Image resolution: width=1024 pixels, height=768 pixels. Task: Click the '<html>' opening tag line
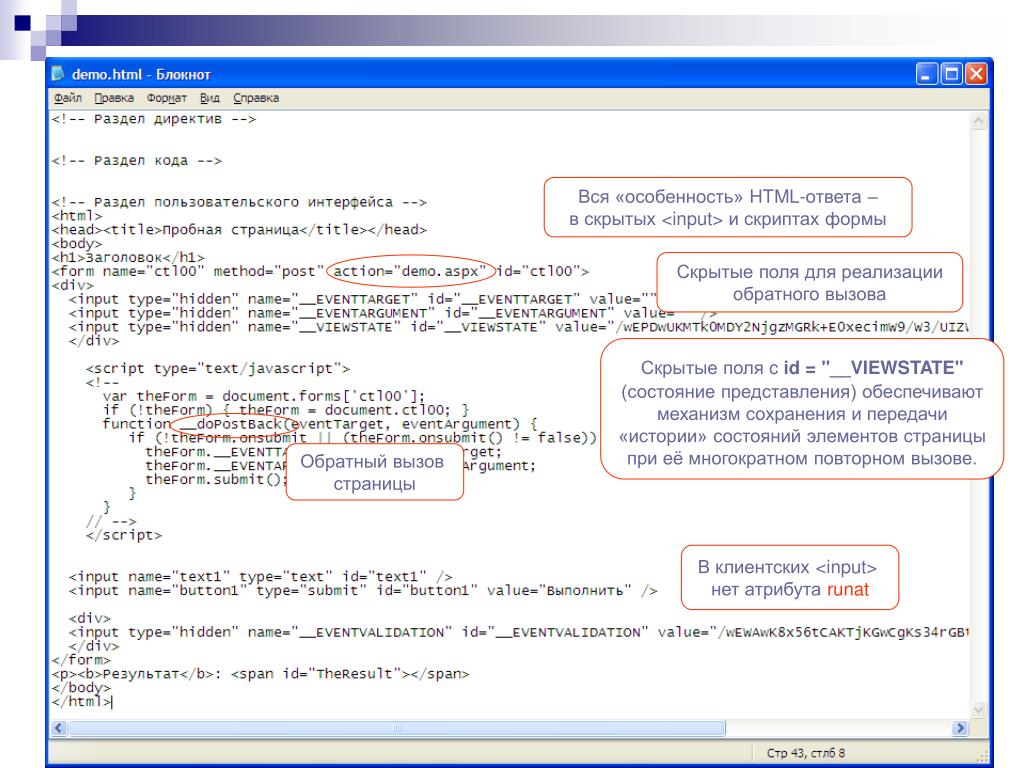(77, 216)
